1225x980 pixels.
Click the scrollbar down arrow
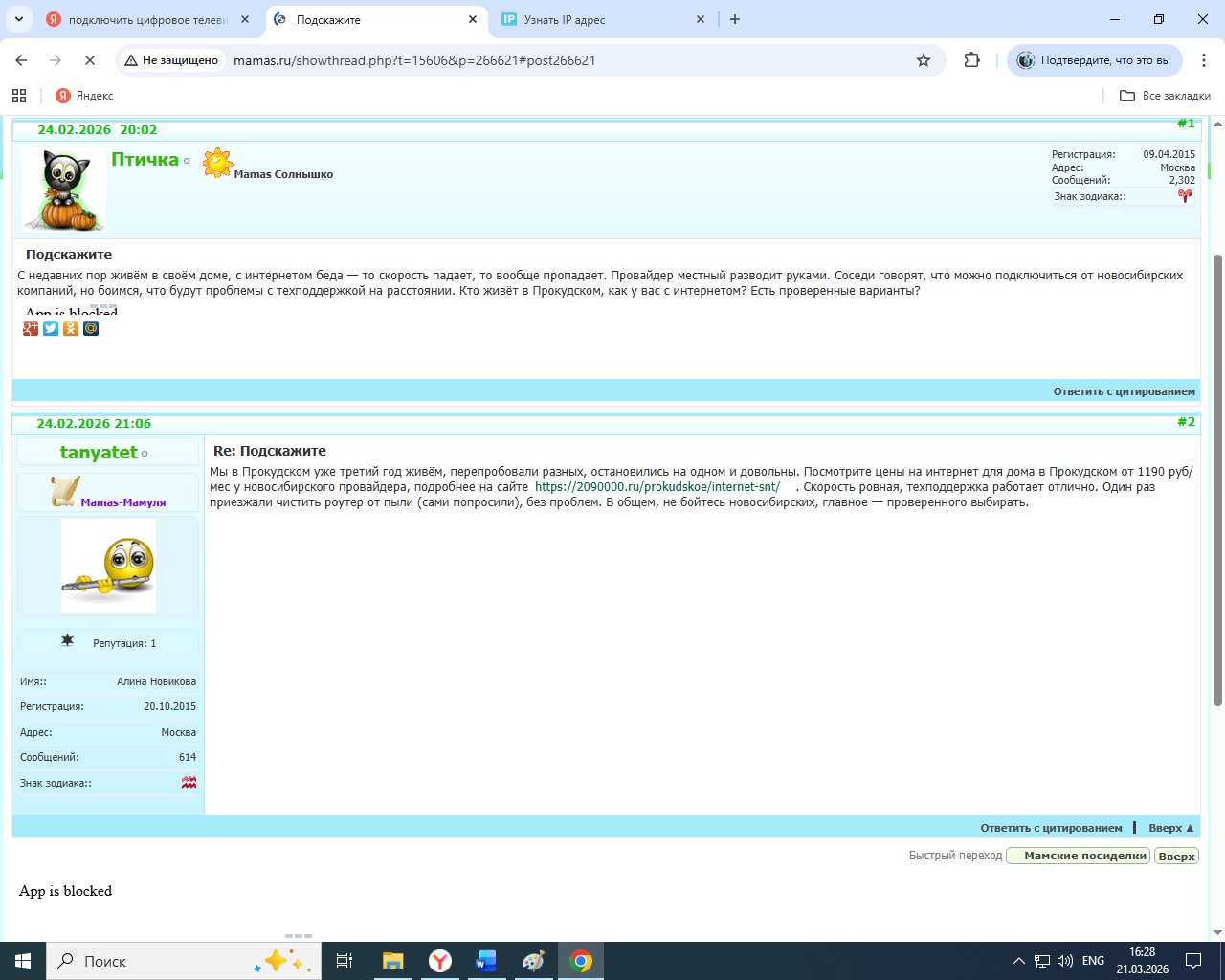(1217, 932)
